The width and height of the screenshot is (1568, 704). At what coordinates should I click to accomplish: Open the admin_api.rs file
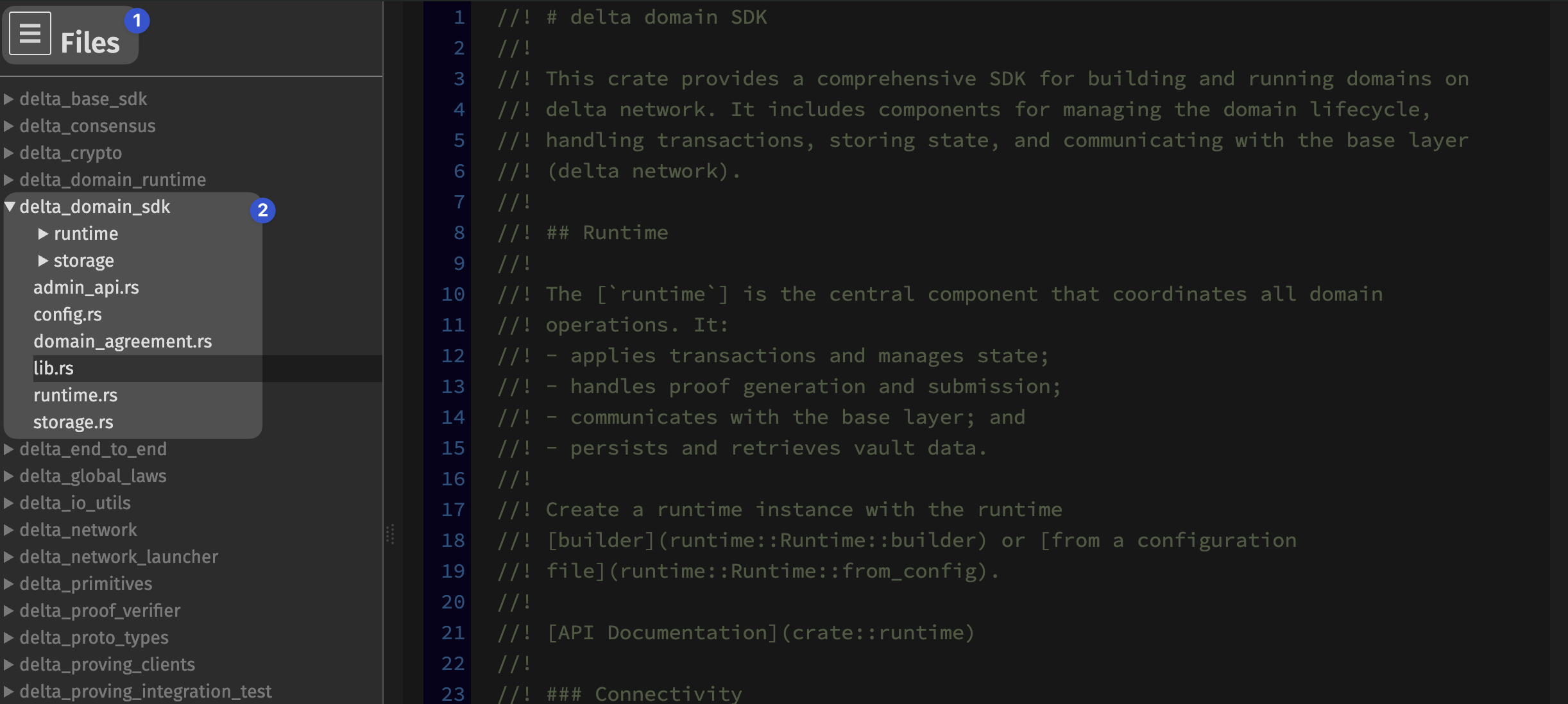coord(87,287)
